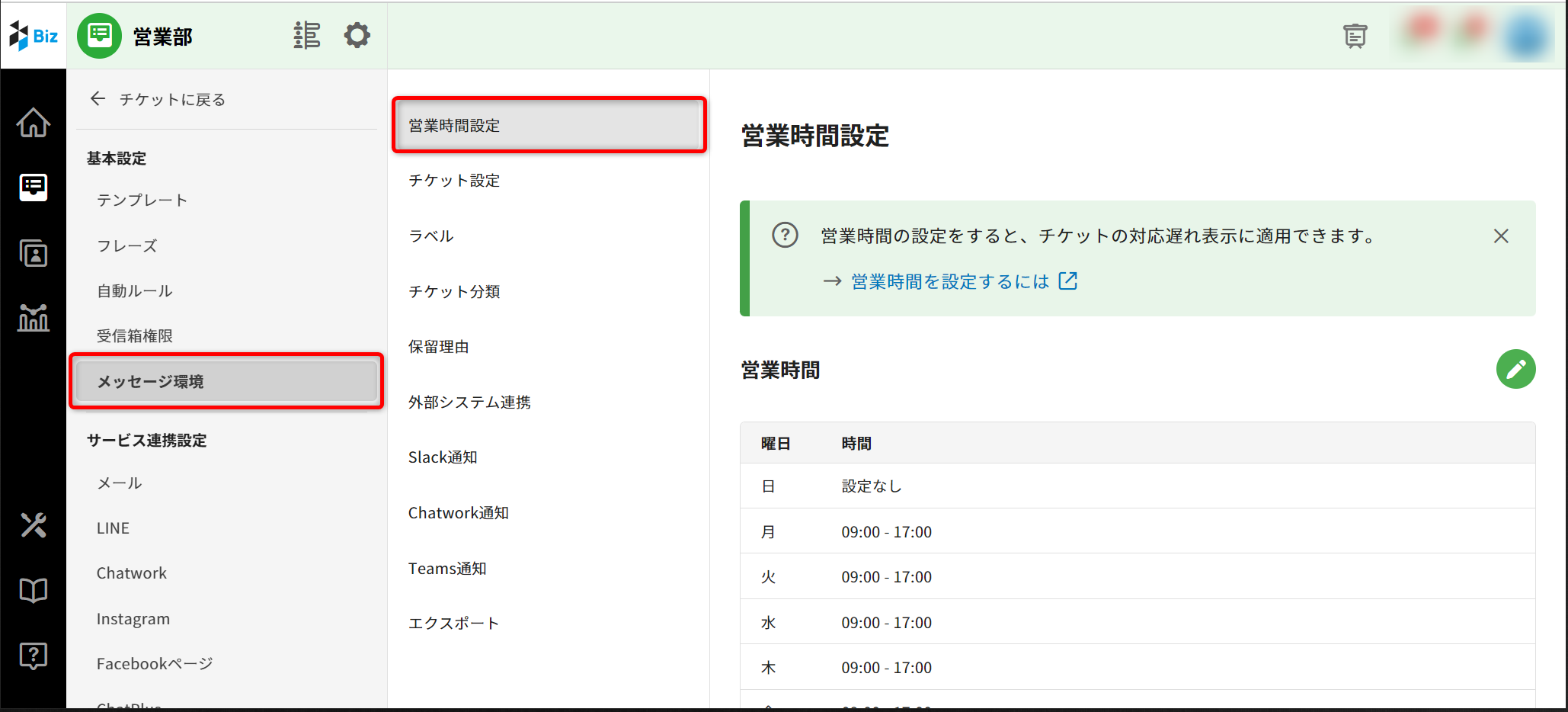Viewport: 1568px width, 712px height.
Task: Click the green pencil edit button
Action: pyautogui.click(x=1515, y=370)
